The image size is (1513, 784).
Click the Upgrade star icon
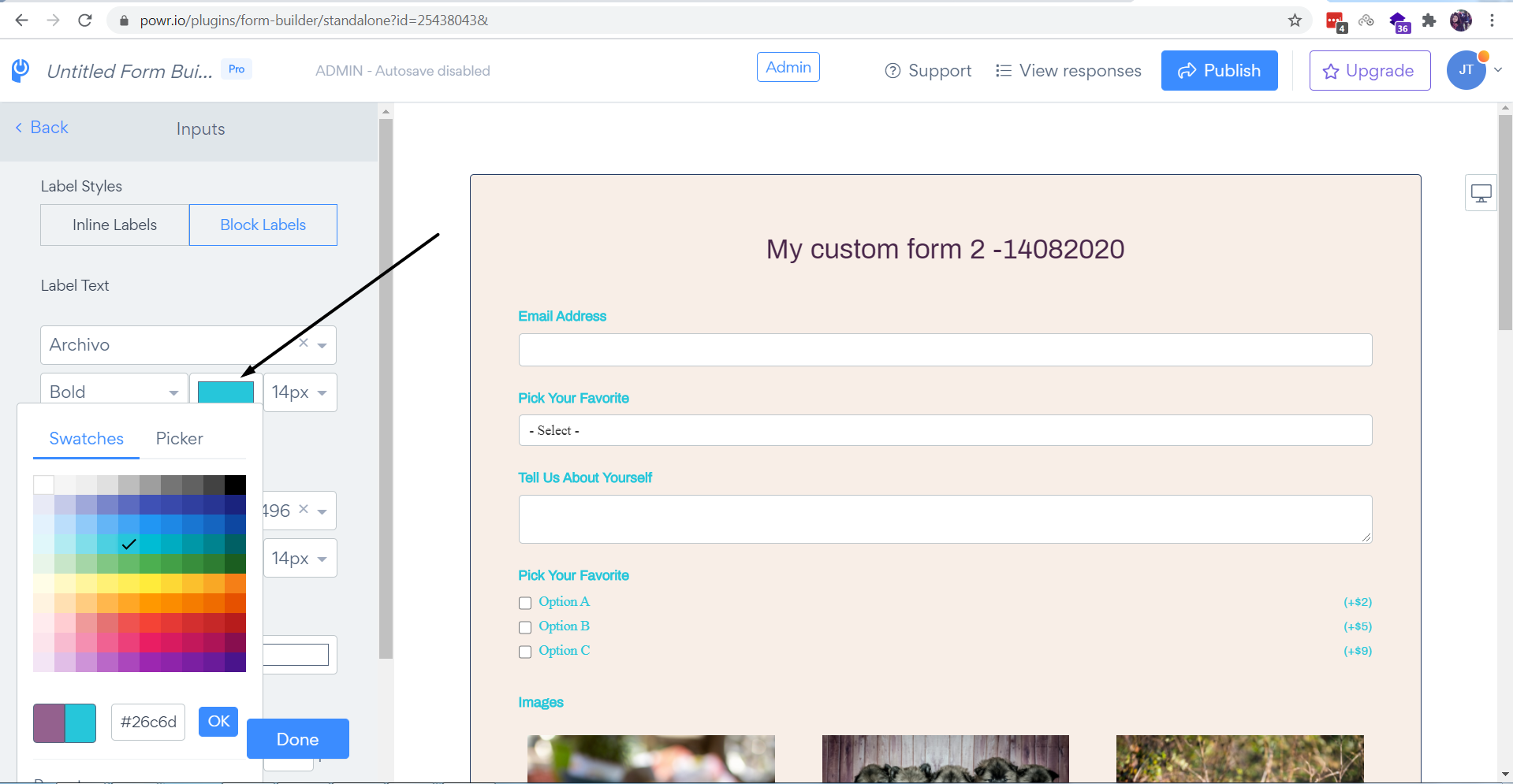pyautogui.click(x=1330, y=71)
